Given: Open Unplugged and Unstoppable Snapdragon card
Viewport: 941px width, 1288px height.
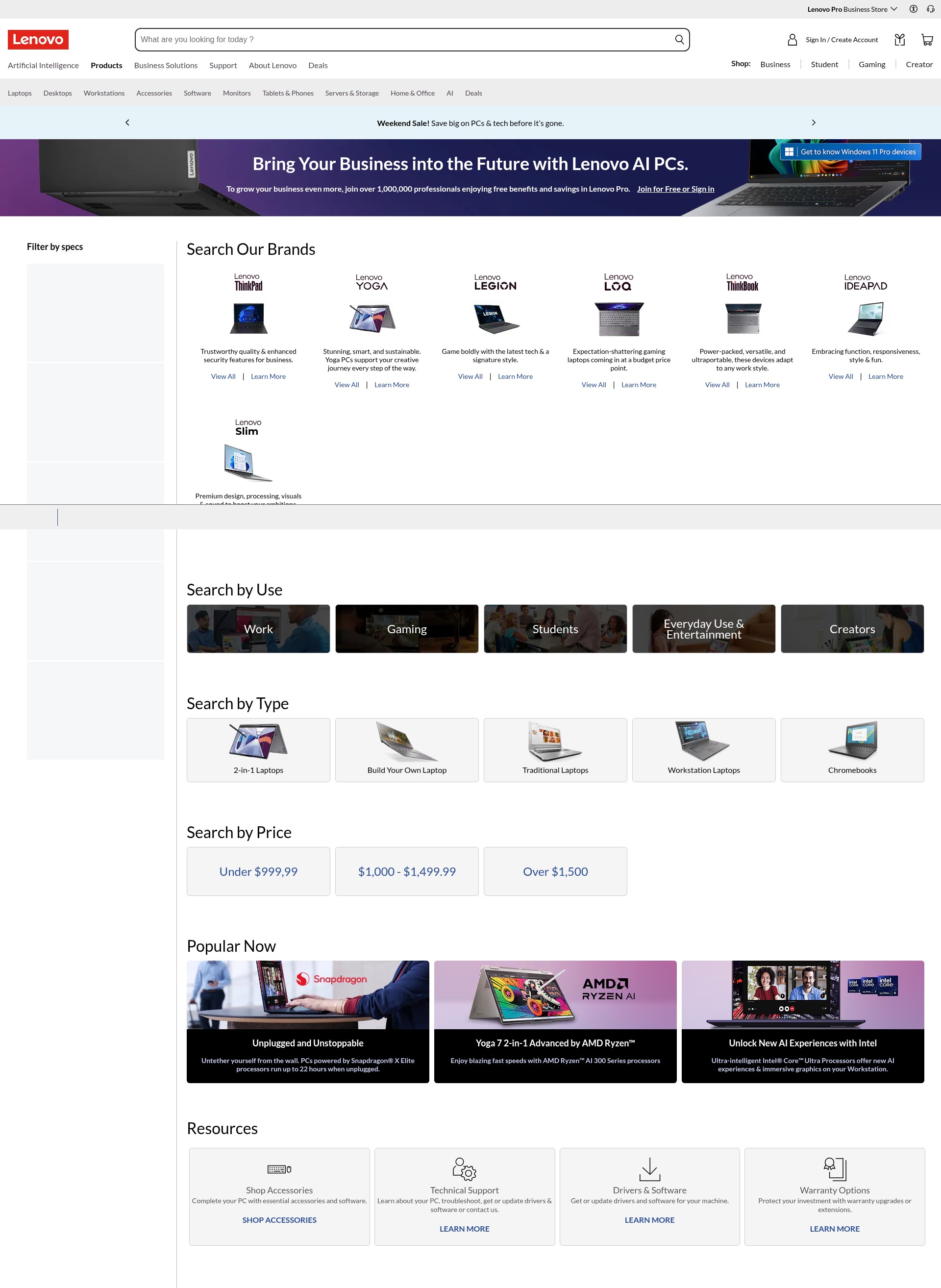Looking at the screenshot, I should (x=308, y=1022).
